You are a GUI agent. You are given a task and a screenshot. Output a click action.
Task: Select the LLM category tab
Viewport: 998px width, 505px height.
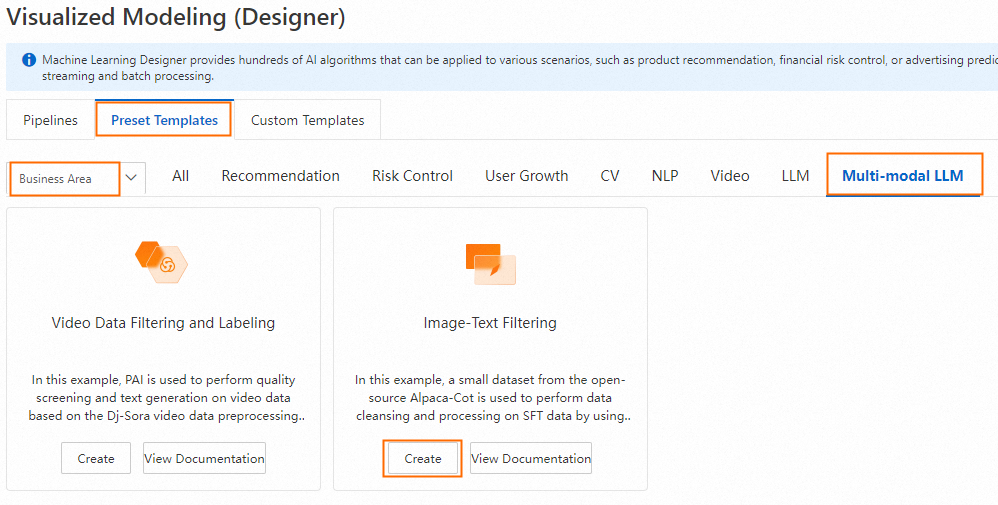tap(795, 176)
